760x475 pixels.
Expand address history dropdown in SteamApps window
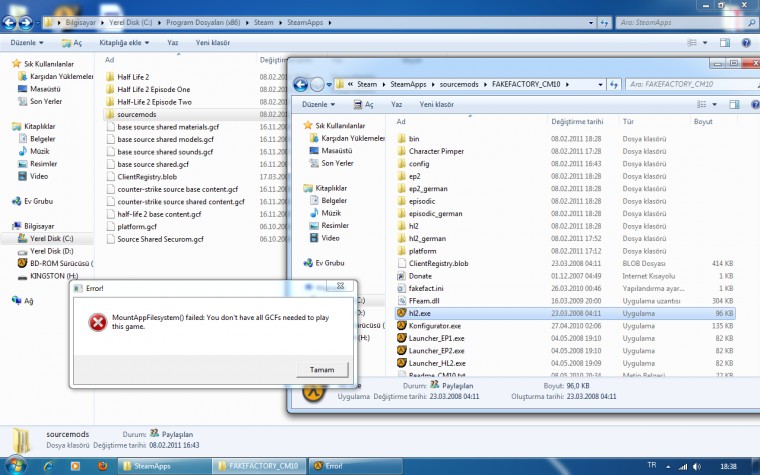[x=590, y=22]
